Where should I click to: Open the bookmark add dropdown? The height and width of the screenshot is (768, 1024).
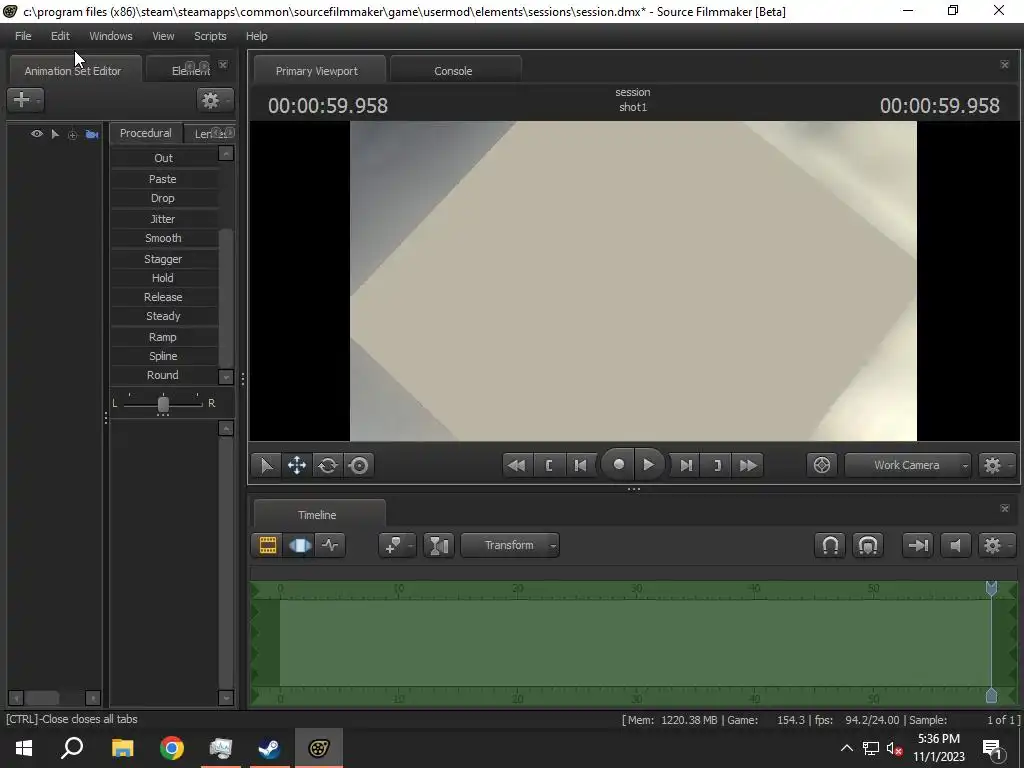click(x=397, y=545)
